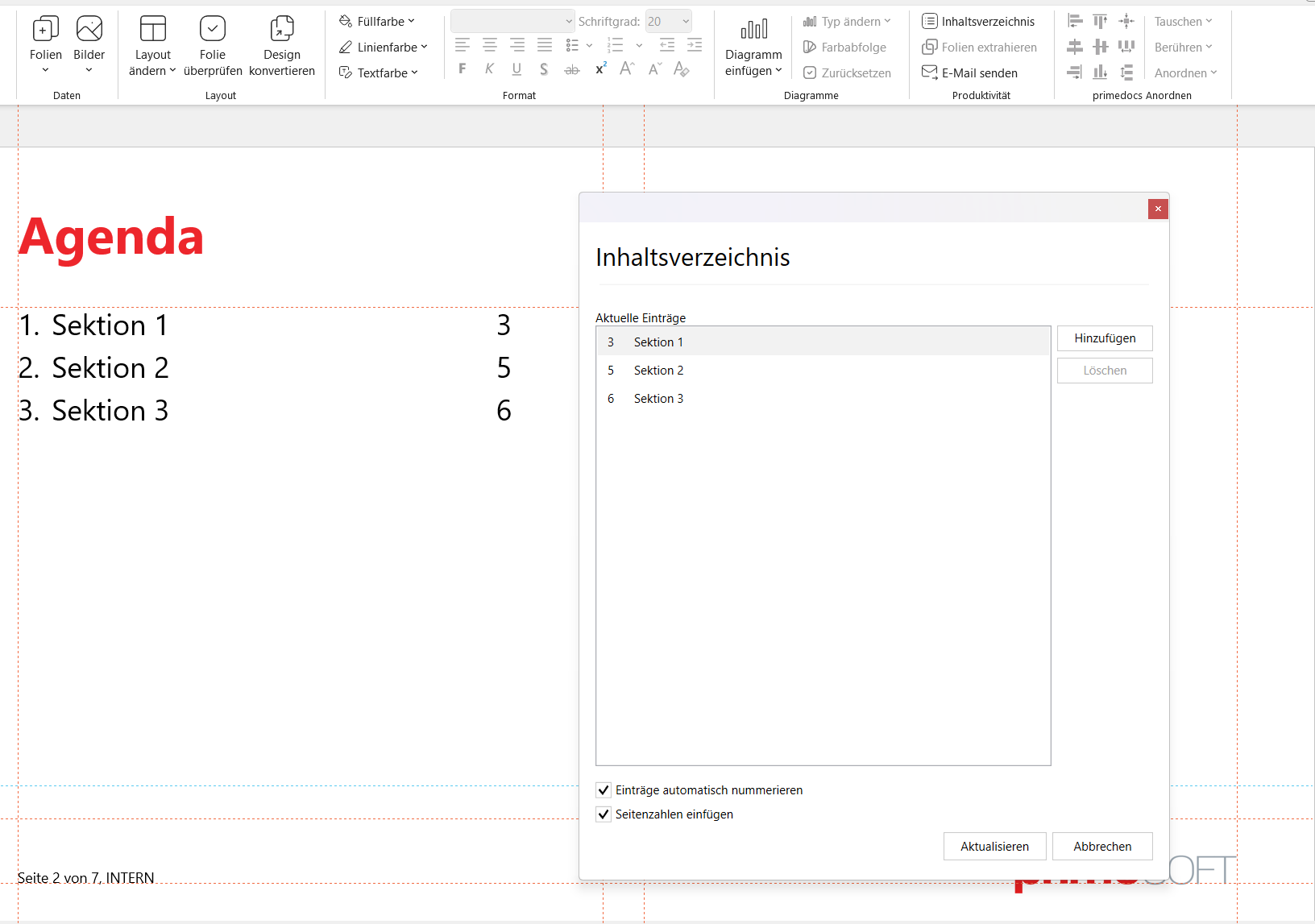
Task: Center the text alignment
Action: point(490,45)
